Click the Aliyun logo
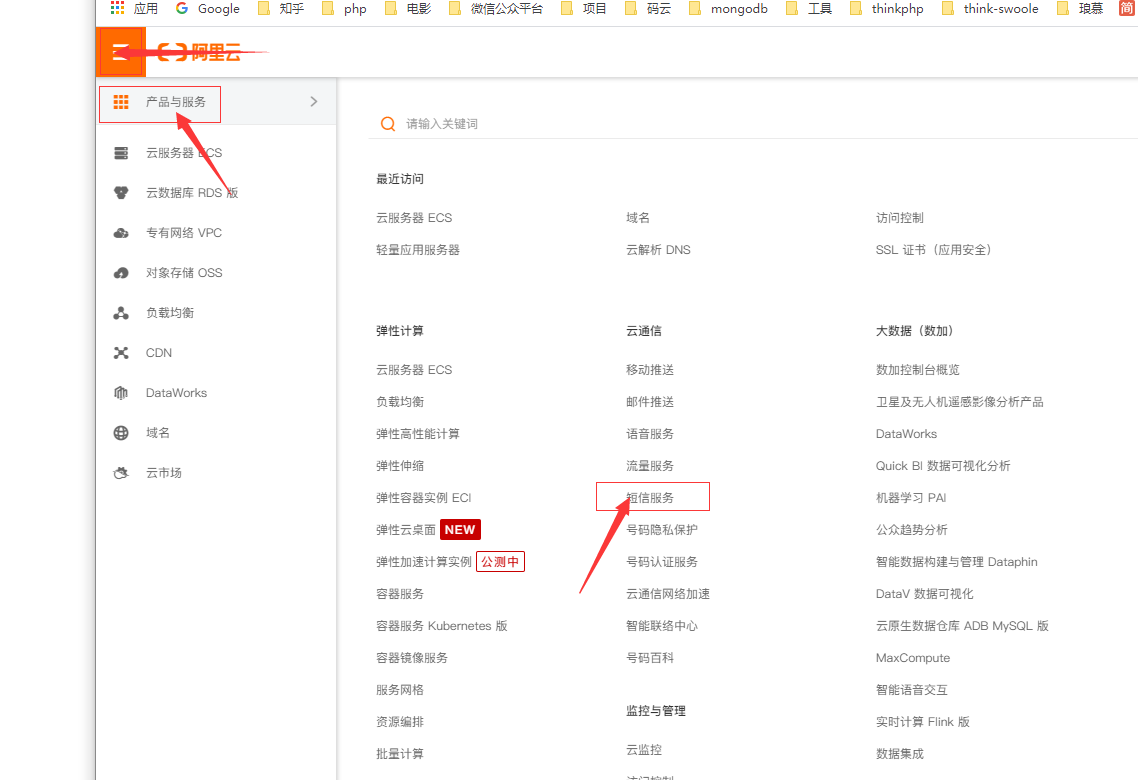This screenshot has height=780, width=1138. pos(199,52)
